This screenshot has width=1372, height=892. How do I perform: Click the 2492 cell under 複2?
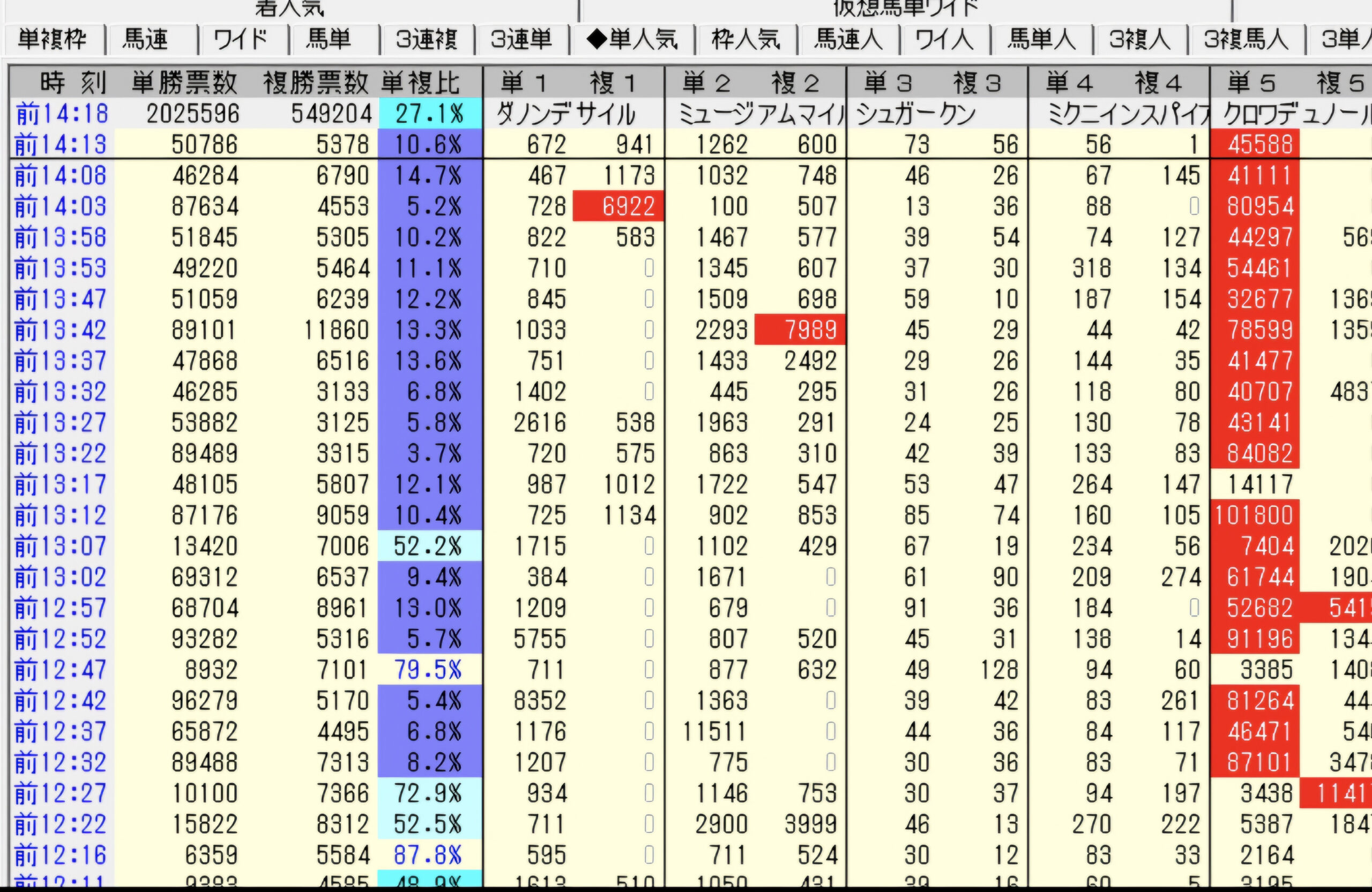tap(810, 361)
